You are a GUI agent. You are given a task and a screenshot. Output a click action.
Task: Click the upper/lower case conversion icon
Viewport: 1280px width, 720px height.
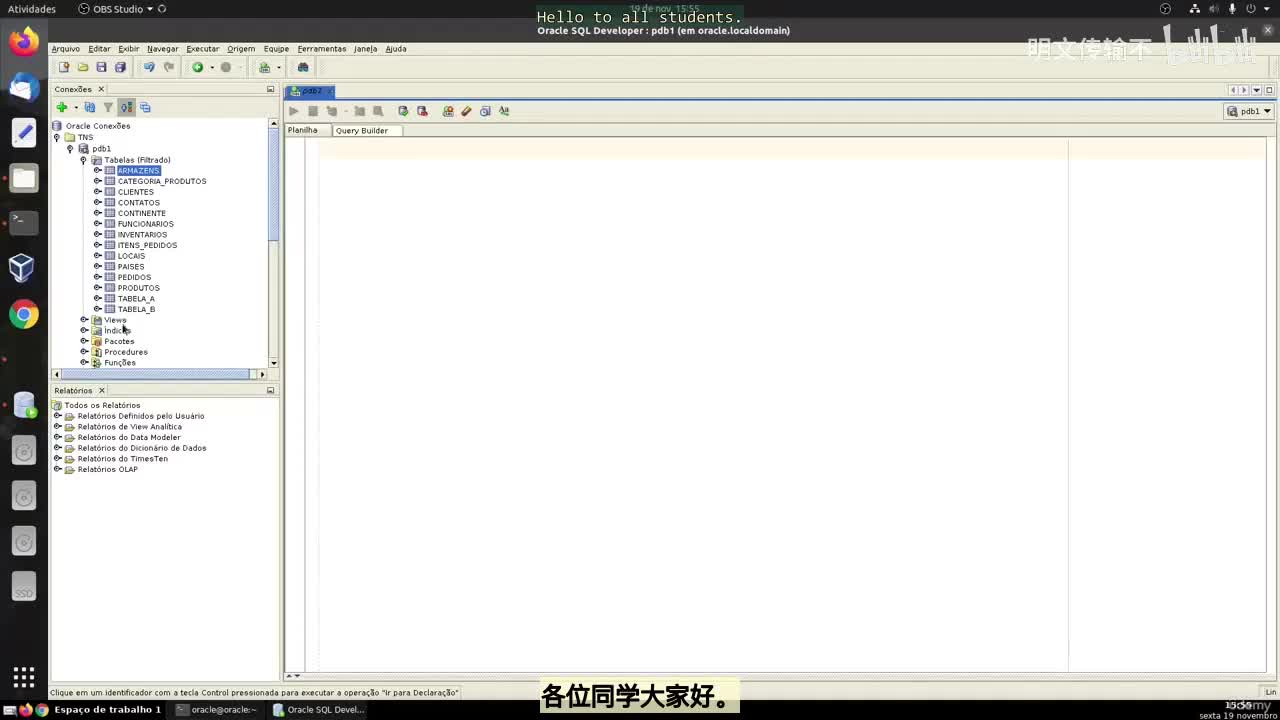tap(504, 111)
